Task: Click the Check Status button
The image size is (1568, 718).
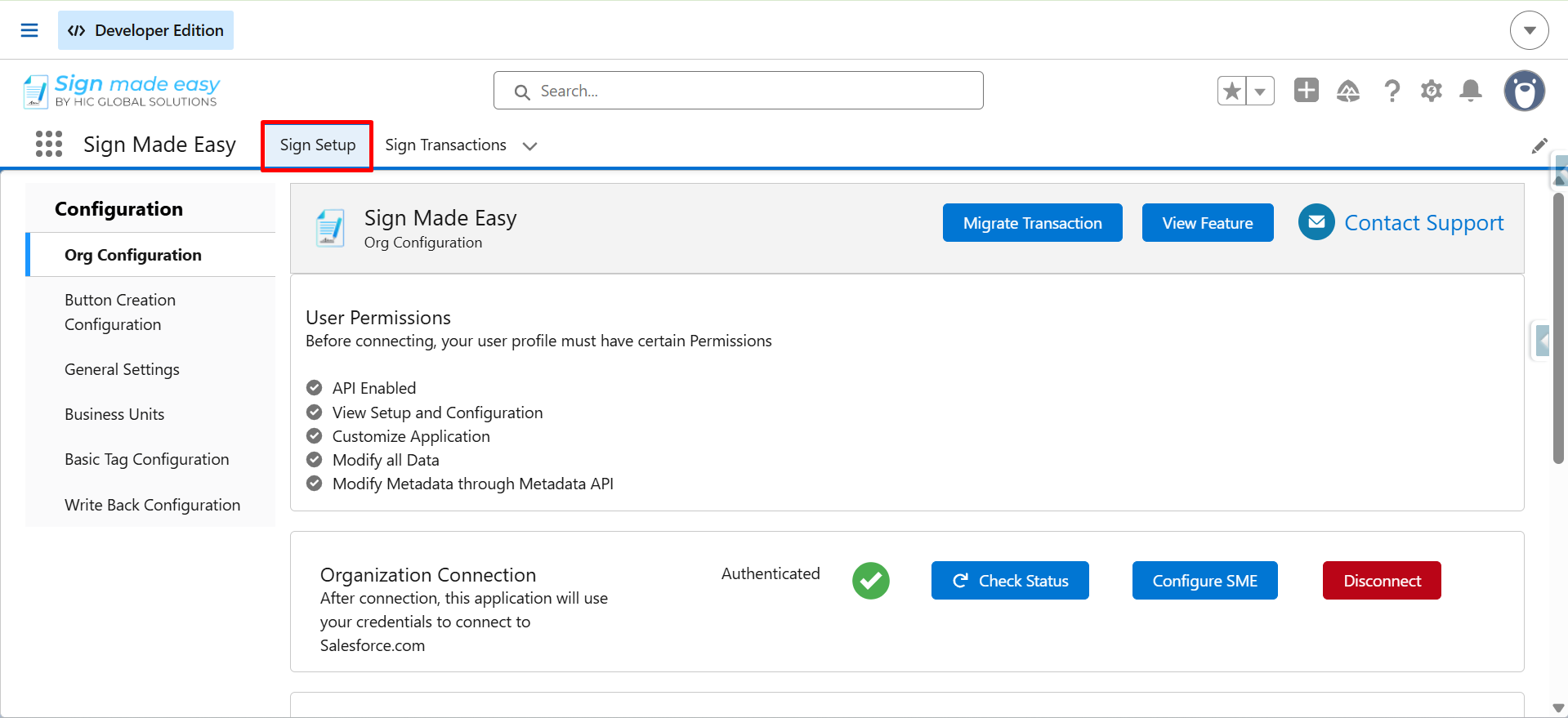Action: coord(1010,581)
